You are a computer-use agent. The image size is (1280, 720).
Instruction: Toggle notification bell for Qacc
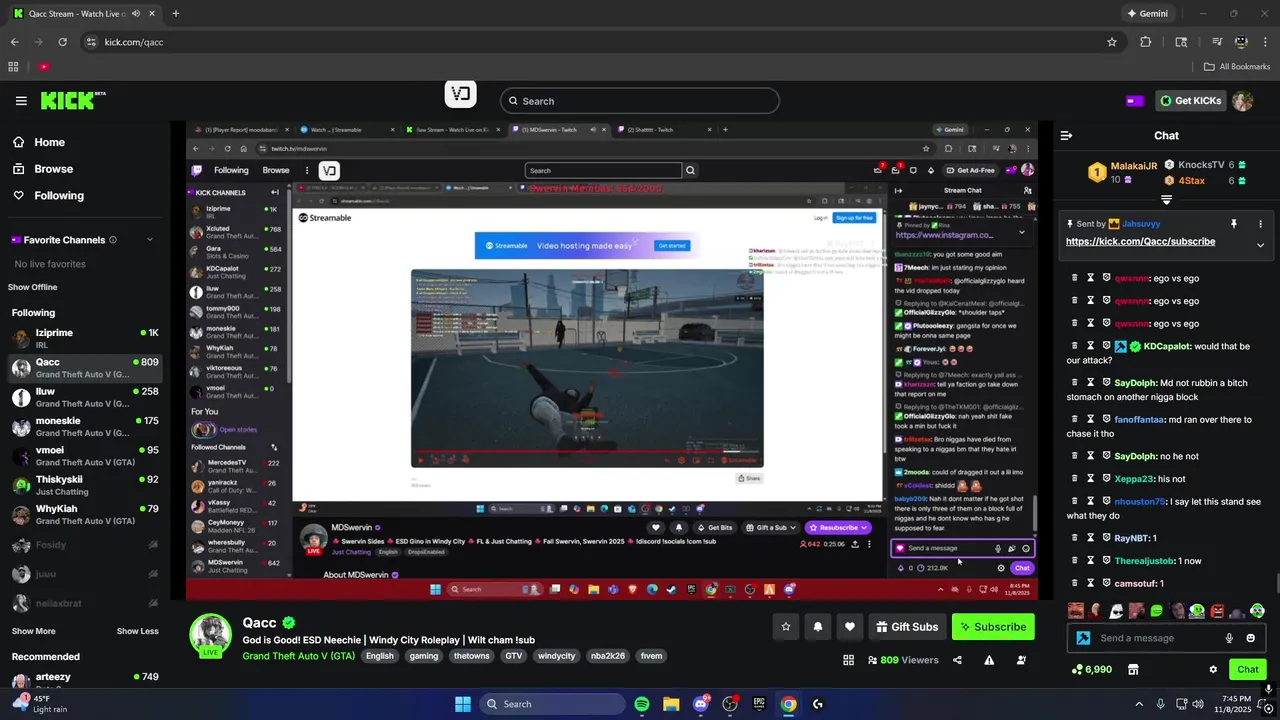click(818, 627)
